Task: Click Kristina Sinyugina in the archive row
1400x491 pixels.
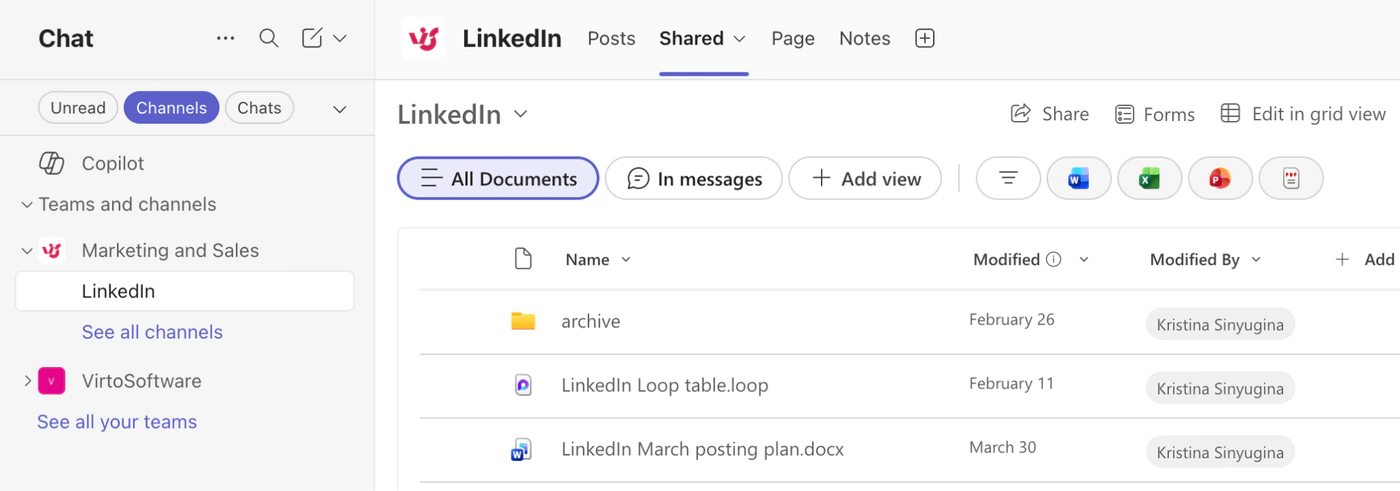Action: [x=1220, y=324]
